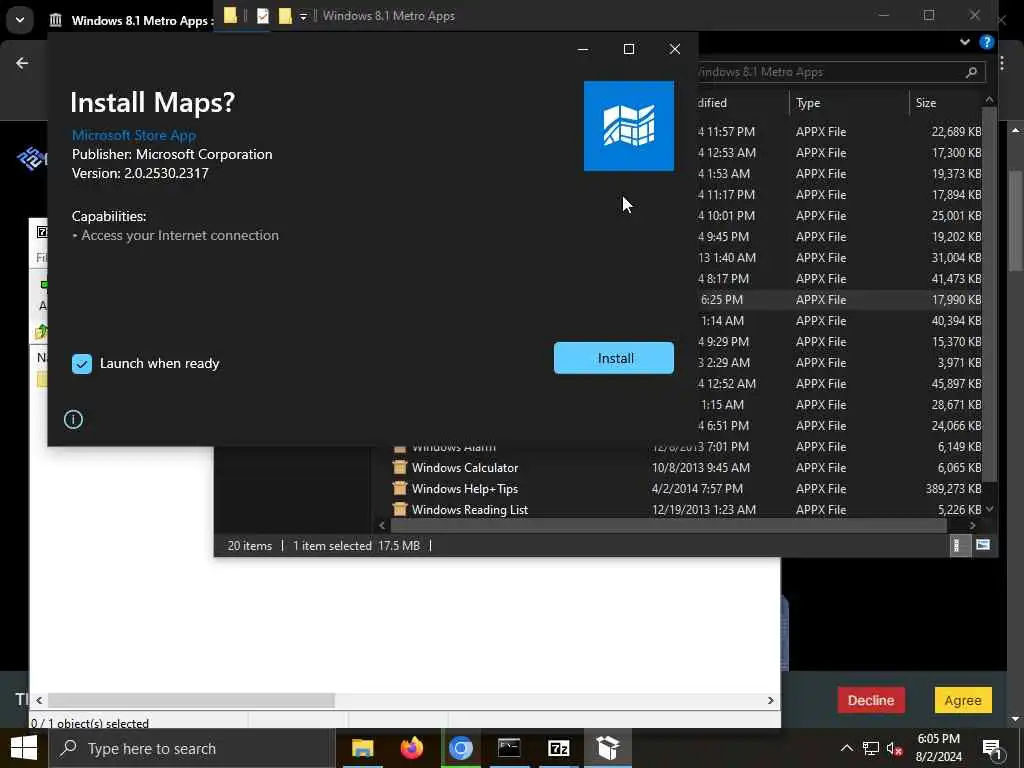Click the 22,689 KB size cell
The height and width of the screenshot is (768, 1024).
pos(956,131)
